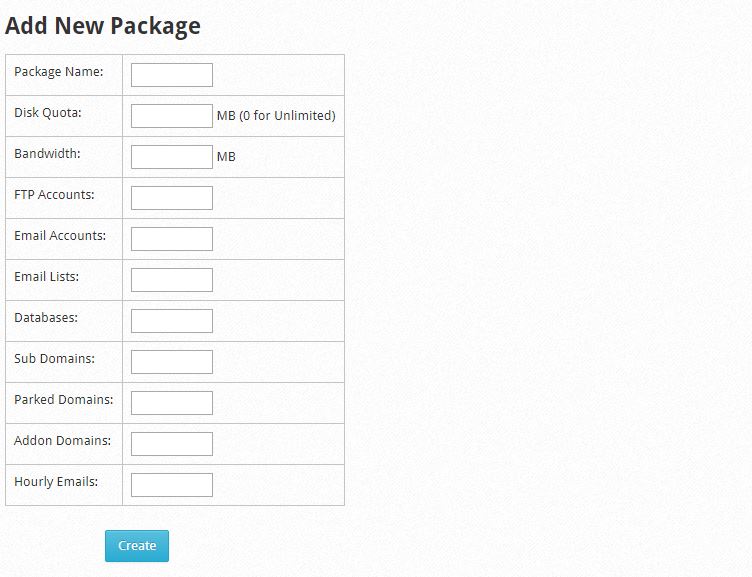Click the Package Name input field
Screen dimensions: 752x577
172,75
